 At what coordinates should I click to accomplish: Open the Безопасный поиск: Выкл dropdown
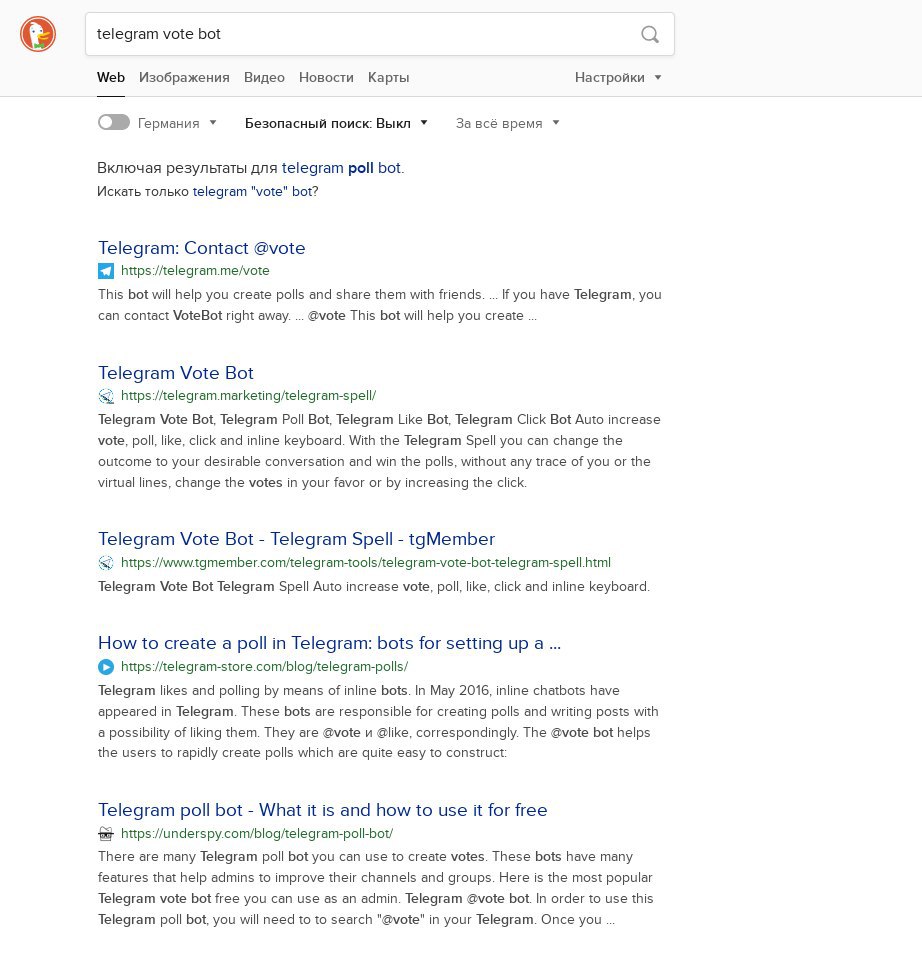coord(336,123)
